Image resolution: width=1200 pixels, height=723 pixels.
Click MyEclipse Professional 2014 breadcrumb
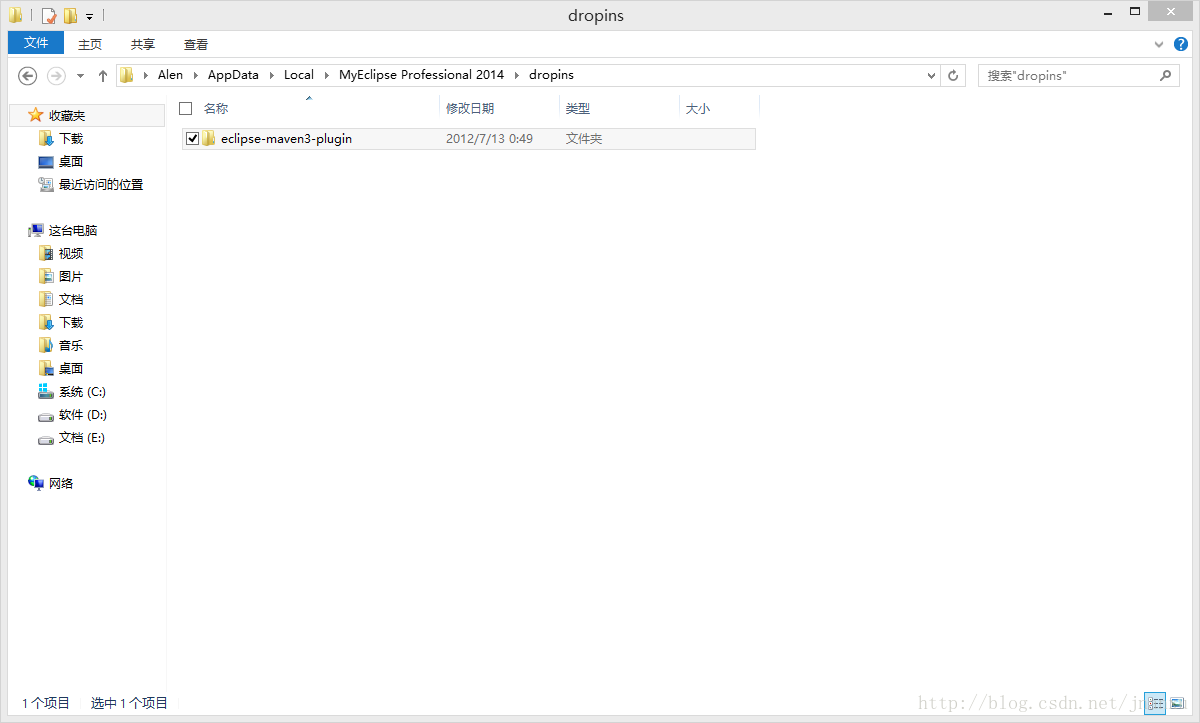pos(421,75)
